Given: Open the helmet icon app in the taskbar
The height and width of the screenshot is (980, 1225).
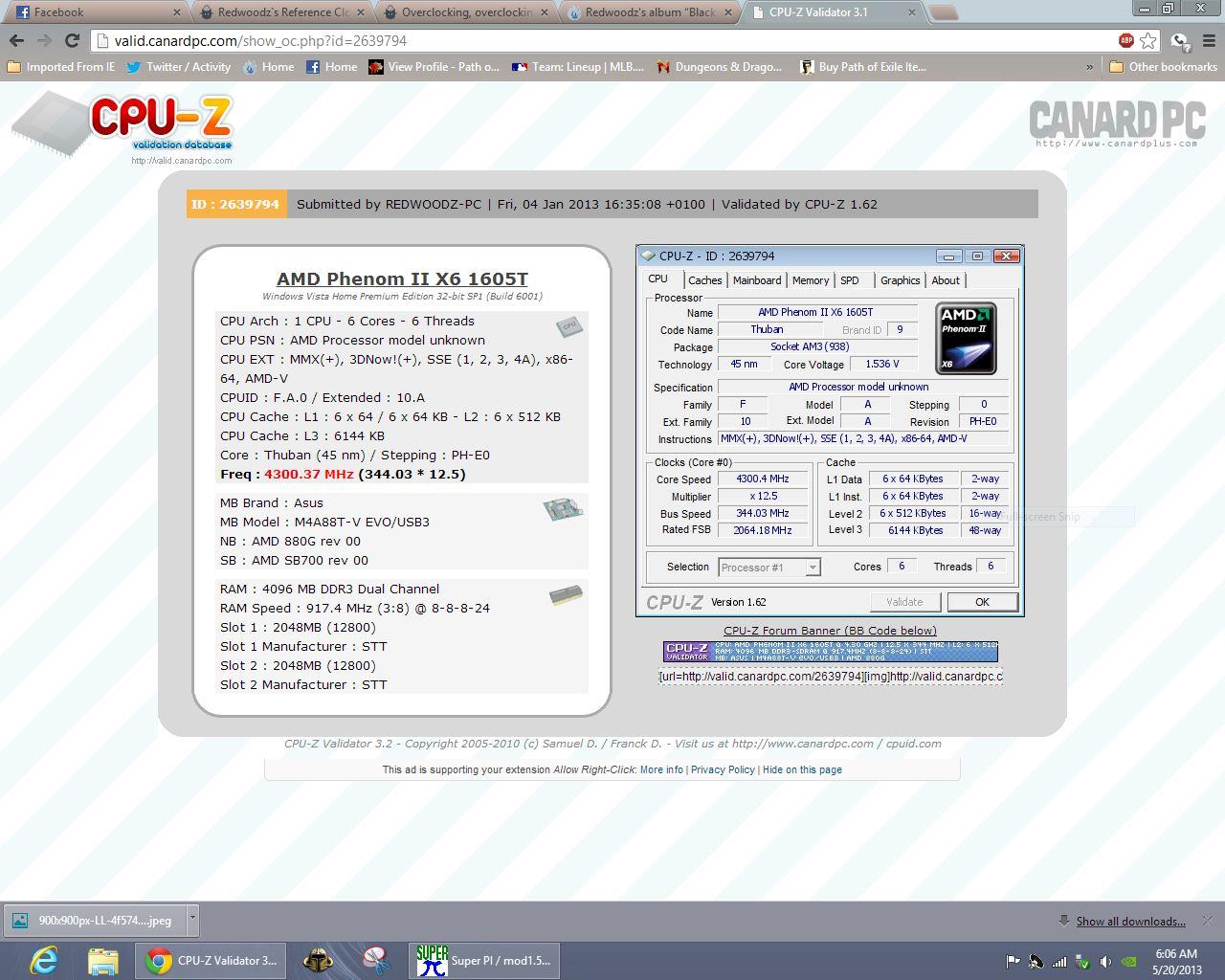Looking at the screenshot, I should (319, 960).
